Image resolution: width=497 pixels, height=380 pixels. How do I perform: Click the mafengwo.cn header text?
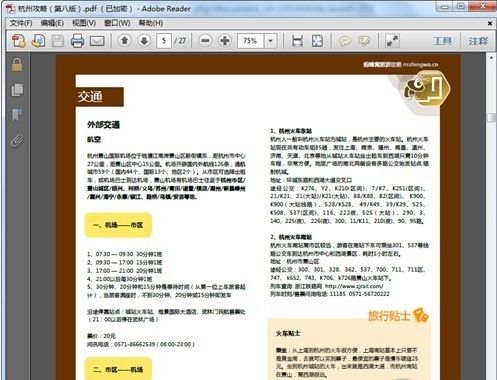point(420,65)
